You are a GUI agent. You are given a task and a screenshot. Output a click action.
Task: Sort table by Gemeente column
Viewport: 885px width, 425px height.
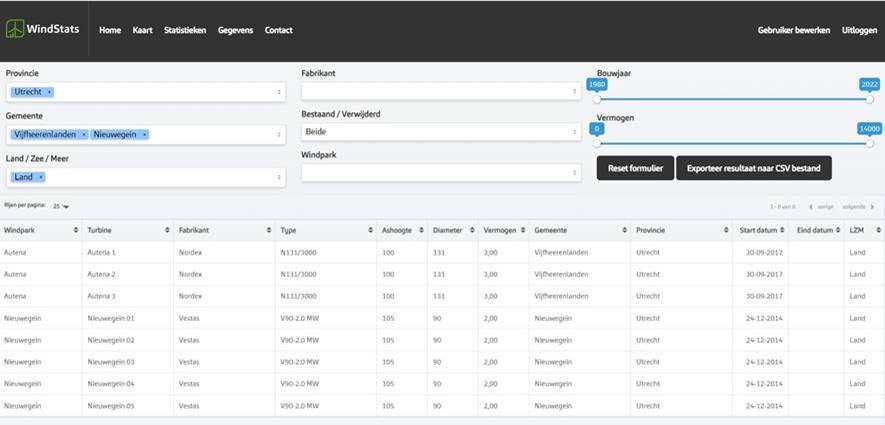pos(624,230)
